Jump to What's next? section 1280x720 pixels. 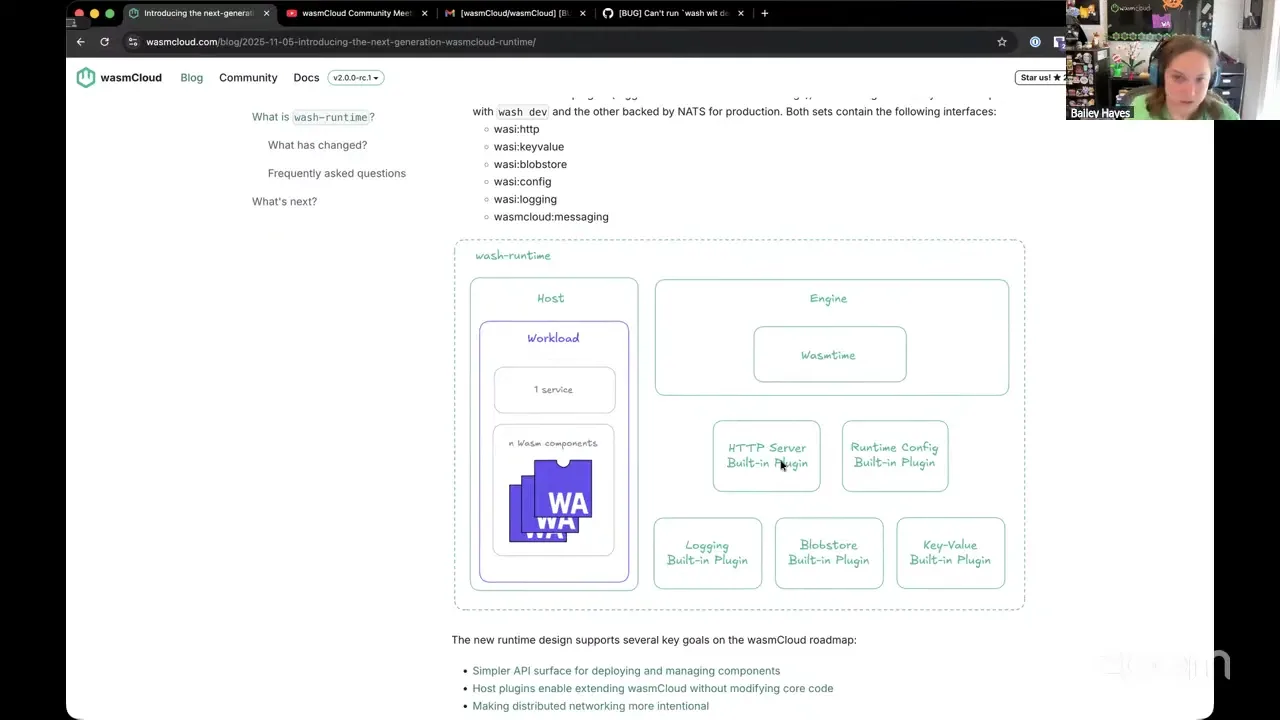(x=284, y=201)
